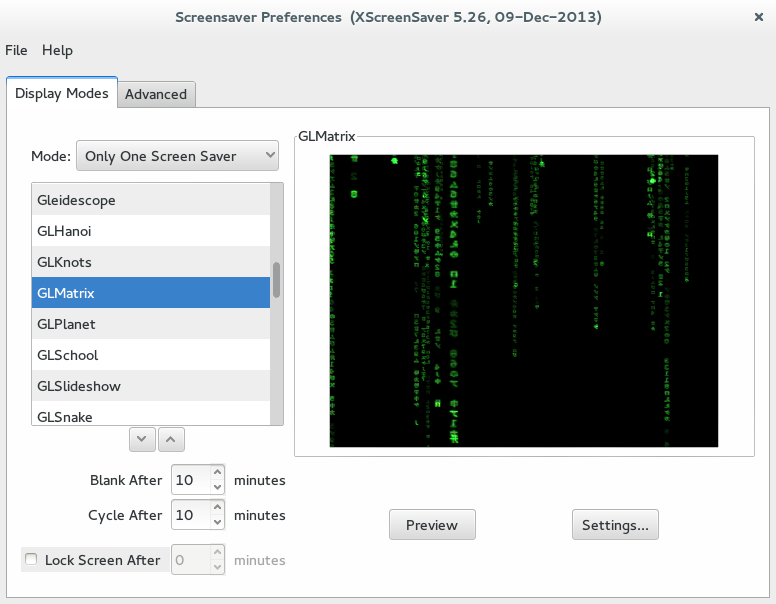Increase the Blank After value
The image size is (776, 604).
click(217, 472)
